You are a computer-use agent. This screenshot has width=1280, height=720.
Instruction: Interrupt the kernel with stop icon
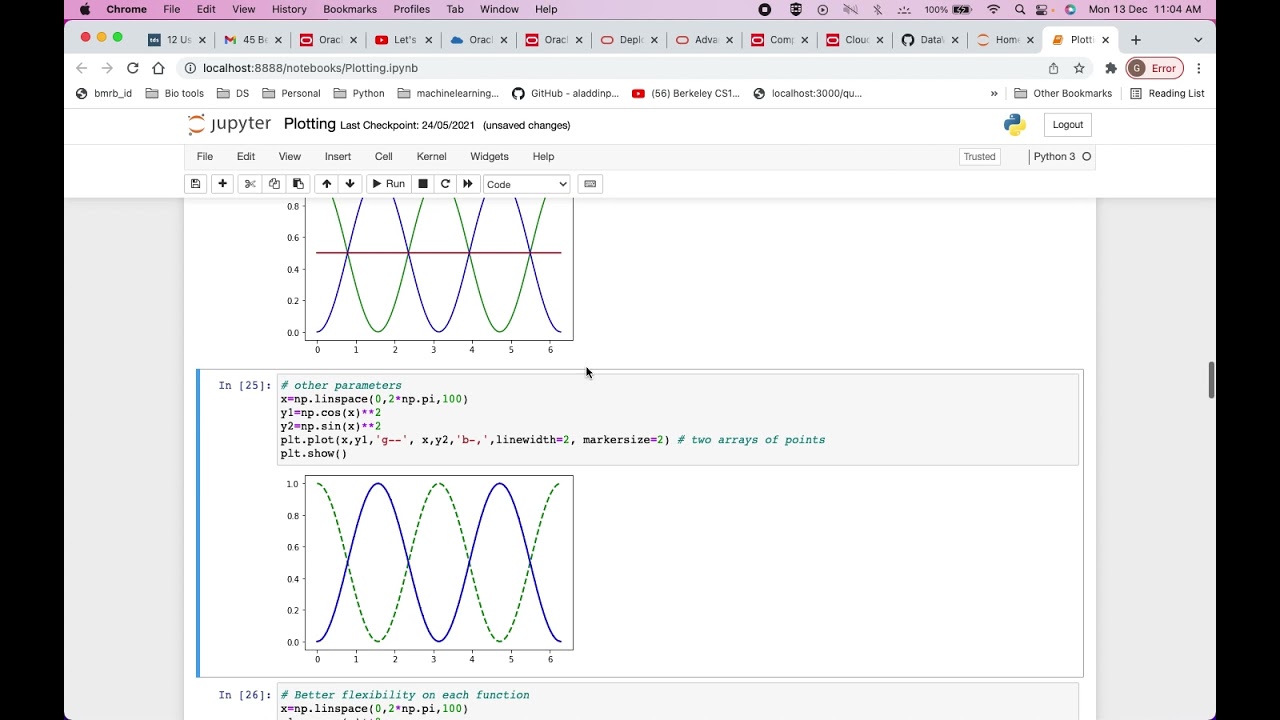pos(423,184)
